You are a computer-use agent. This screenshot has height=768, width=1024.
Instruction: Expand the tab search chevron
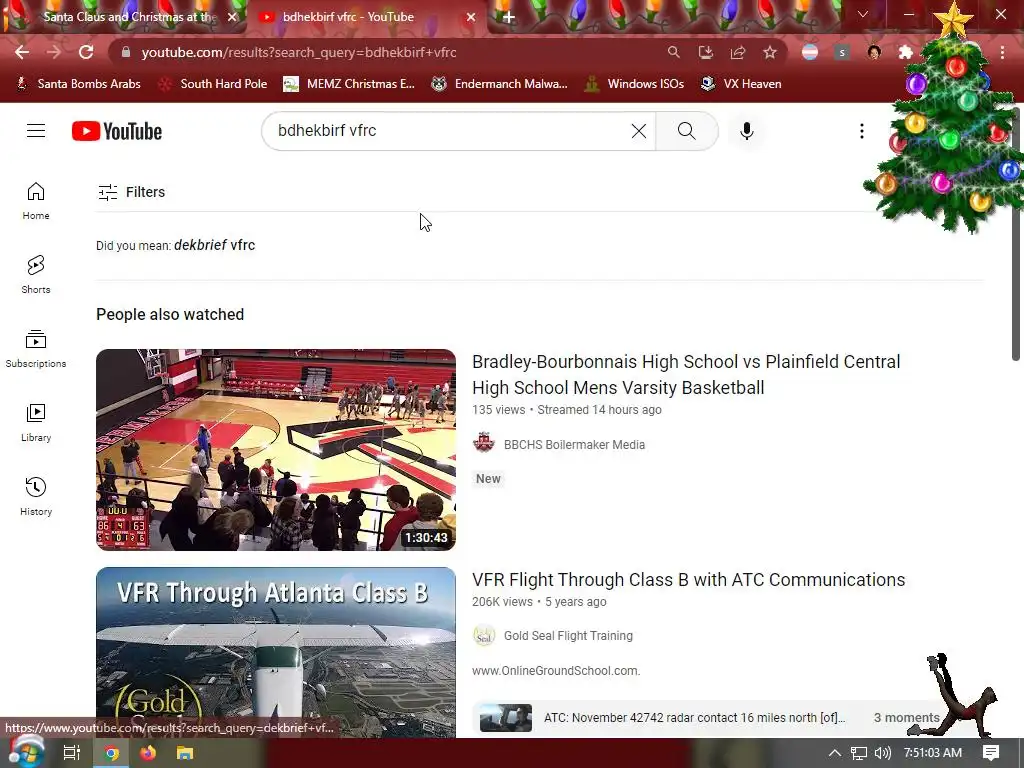(x=863, y=14)
